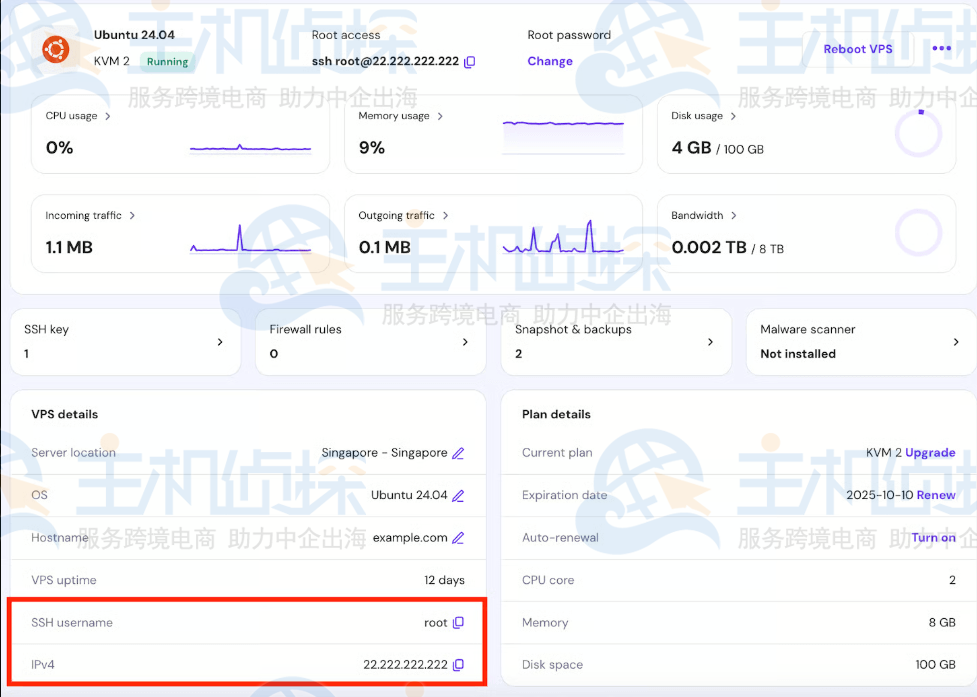The image size is (977, 697).
Task: Renew the plan expiration date
Action: pyautogui.click(x=936, y=495)
